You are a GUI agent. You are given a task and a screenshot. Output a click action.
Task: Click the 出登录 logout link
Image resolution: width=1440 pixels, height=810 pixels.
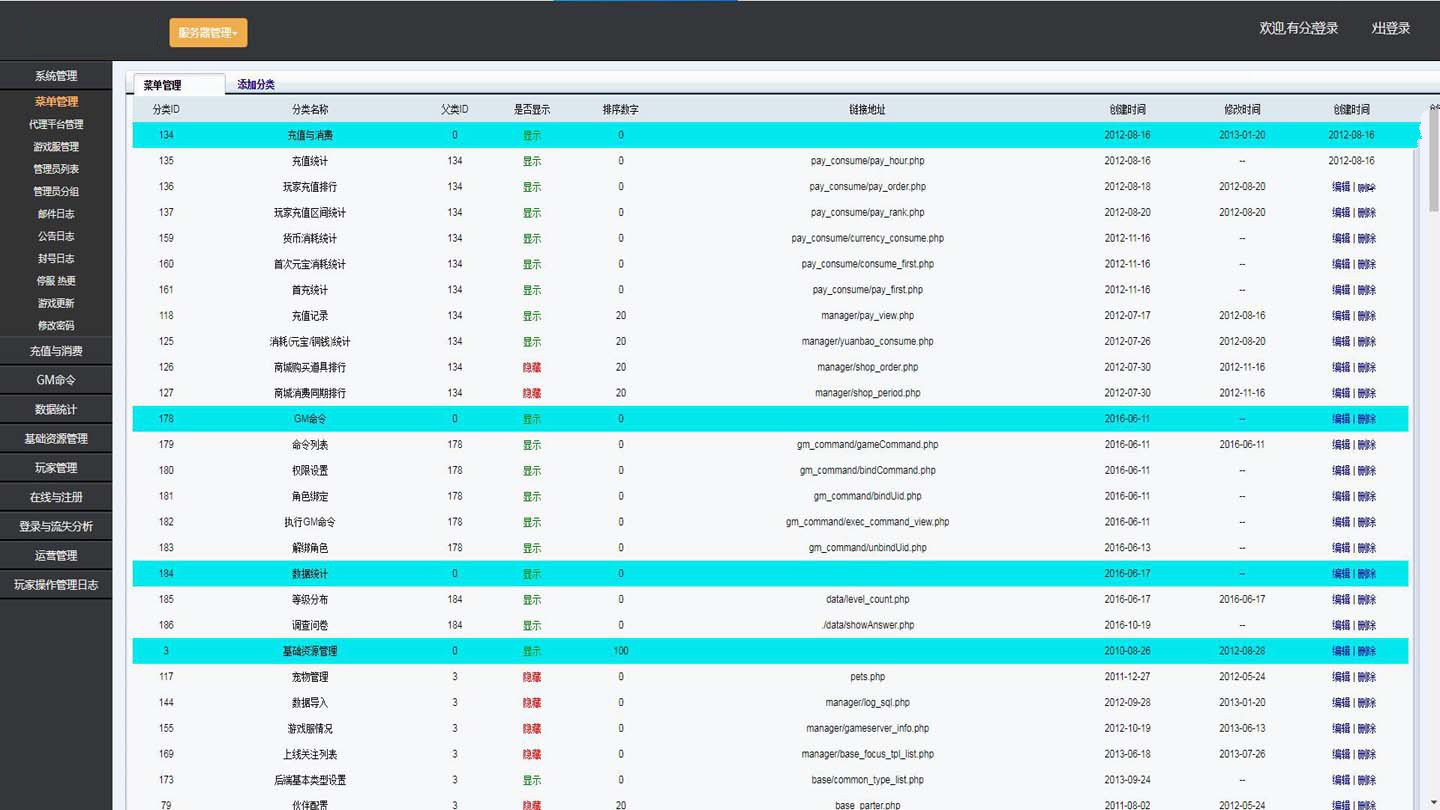coord(1390,28)
